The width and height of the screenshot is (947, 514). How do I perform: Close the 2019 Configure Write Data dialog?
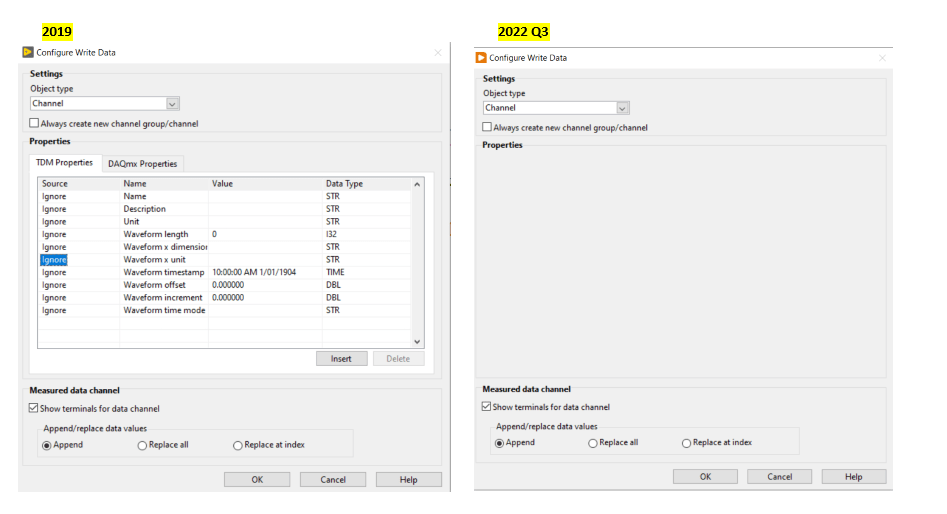438,53
